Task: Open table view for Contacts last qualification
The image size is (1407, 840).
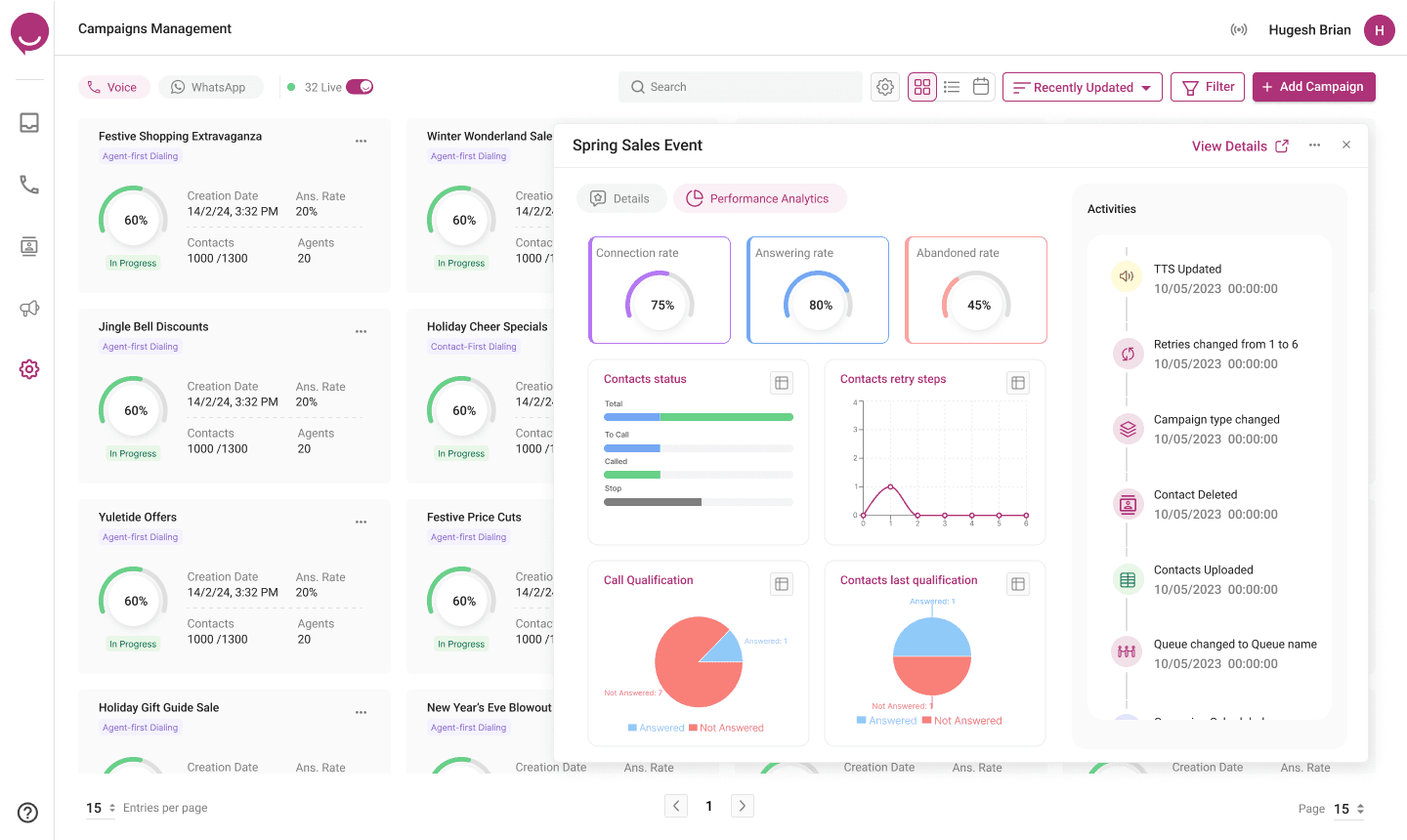Action: 1018,584
